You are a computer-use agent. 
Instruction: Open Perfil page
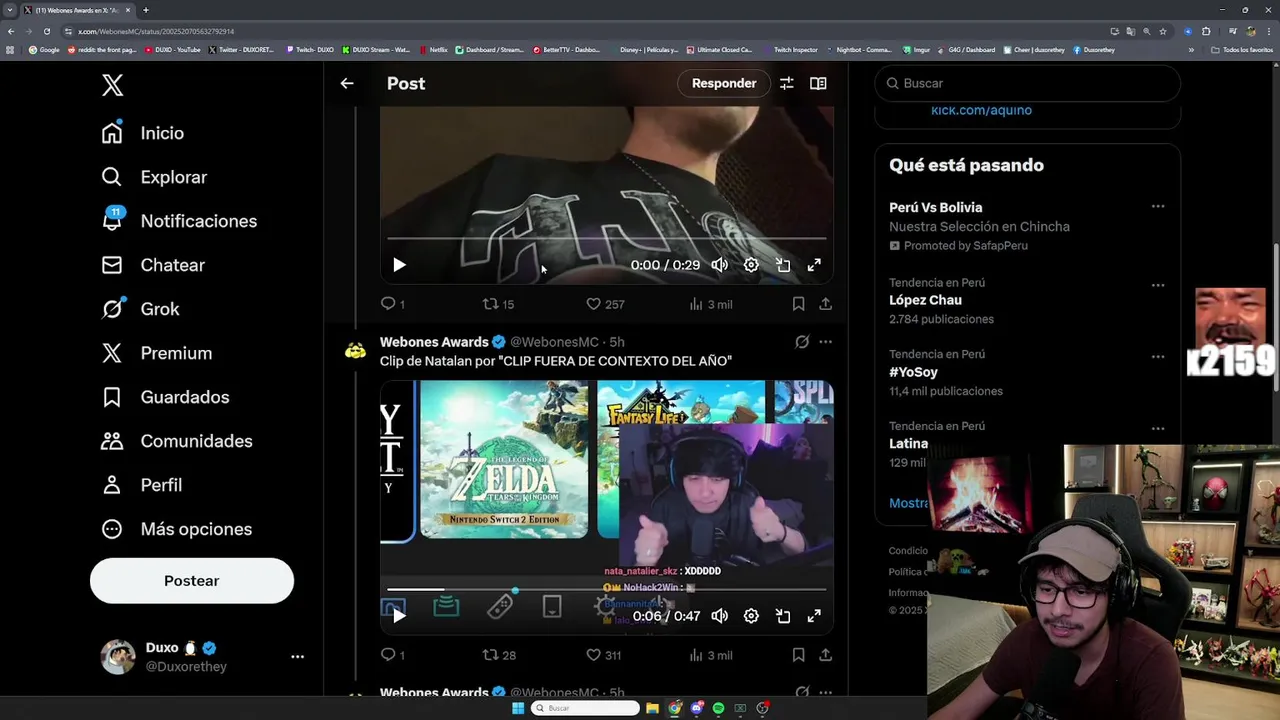tap(141, 485)
